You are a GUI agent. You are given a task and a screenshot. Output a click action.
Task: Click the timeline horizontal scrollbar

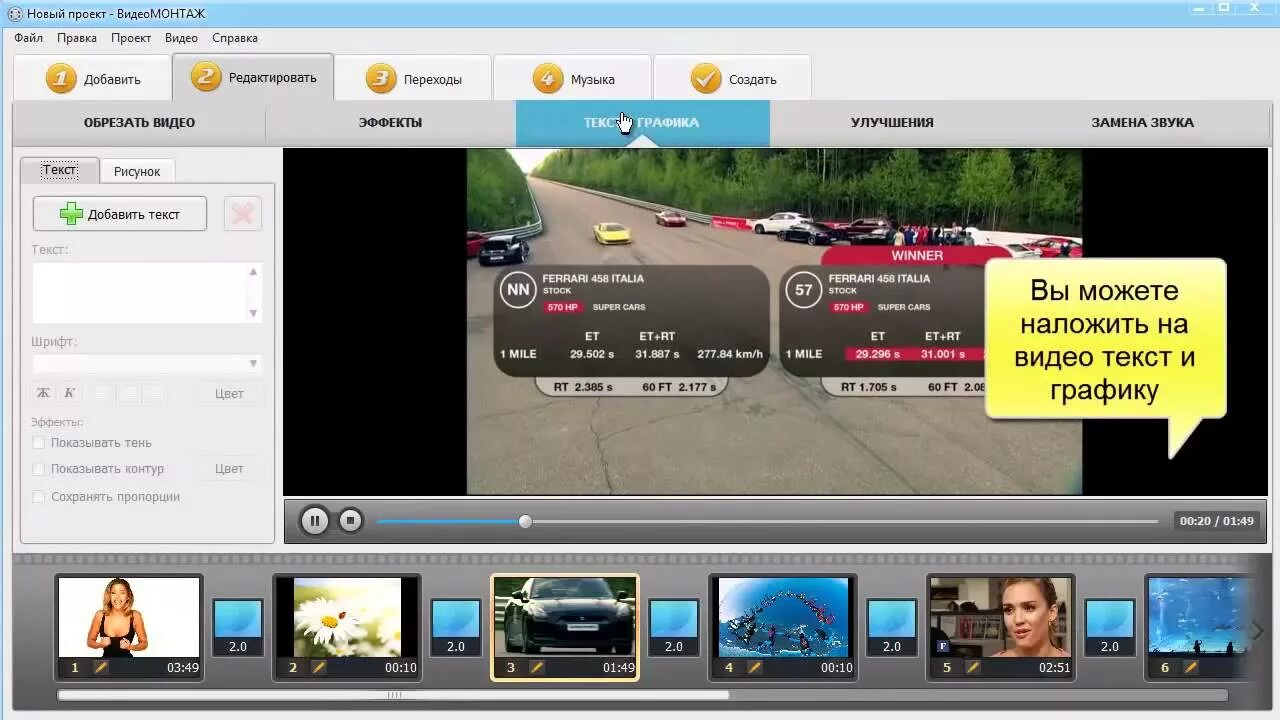394,695
